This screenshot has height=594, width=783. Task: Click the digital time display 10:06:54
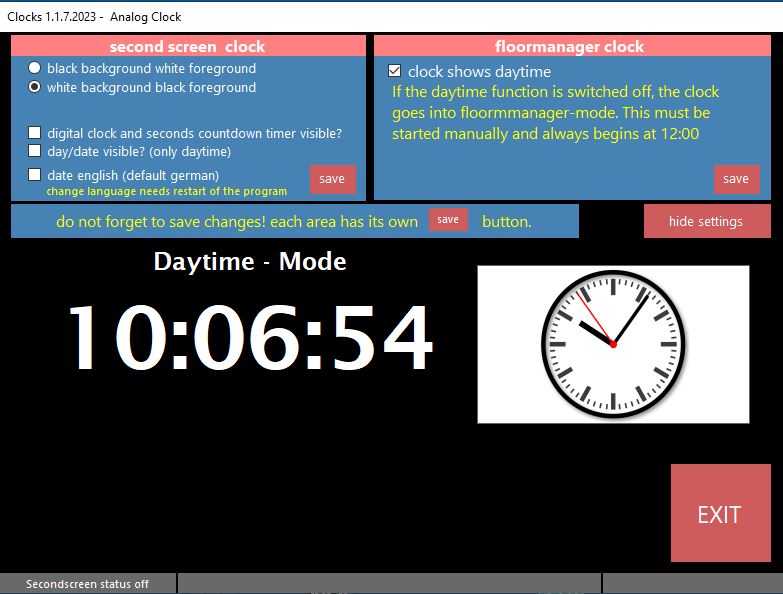pos(250,338)
